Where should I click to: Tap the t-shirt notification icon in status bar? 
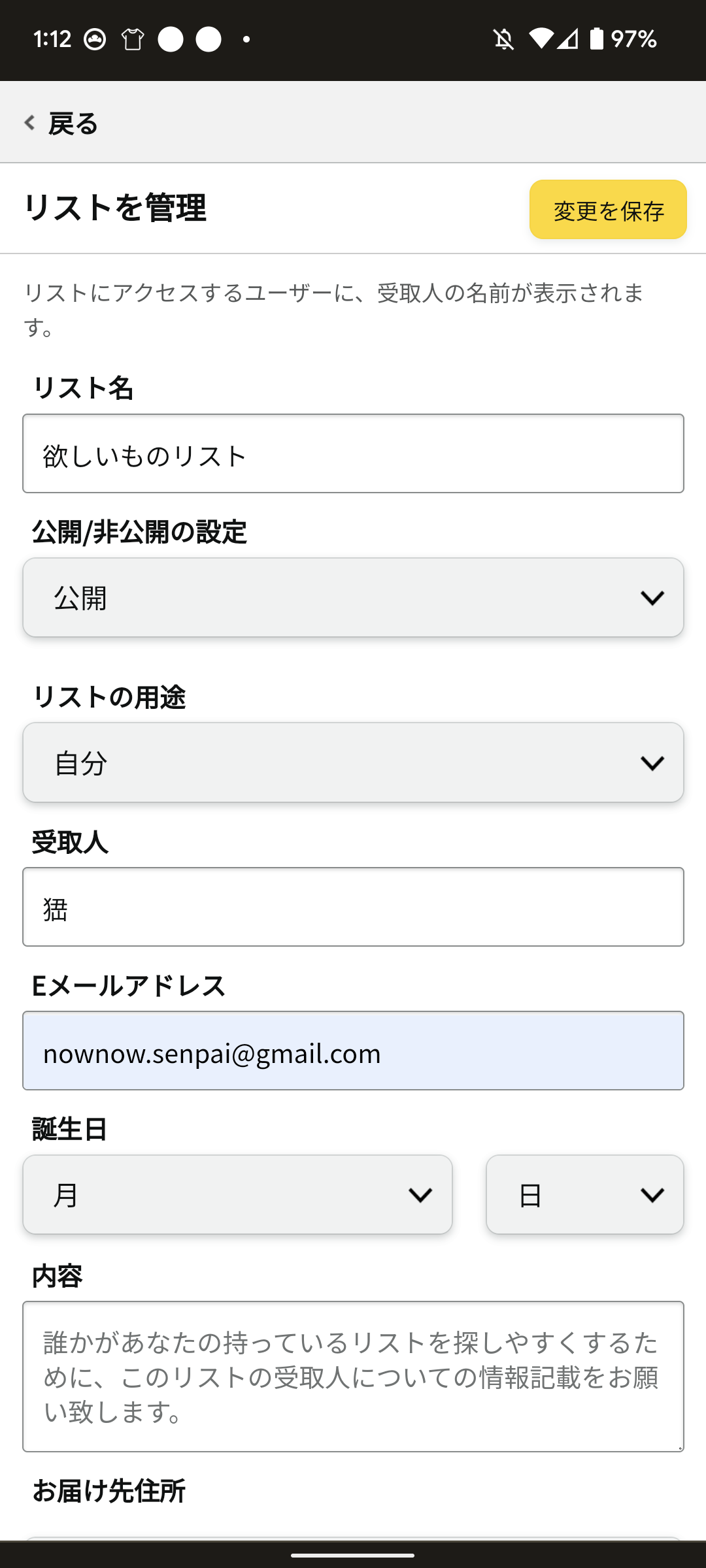(x=133, y=39)
